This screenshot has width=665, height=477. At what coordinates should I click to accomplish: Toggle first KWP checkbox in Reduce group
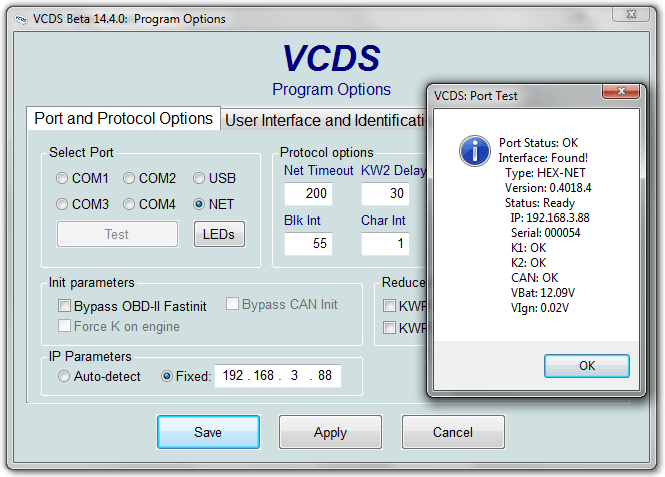(x=389, y=306)
